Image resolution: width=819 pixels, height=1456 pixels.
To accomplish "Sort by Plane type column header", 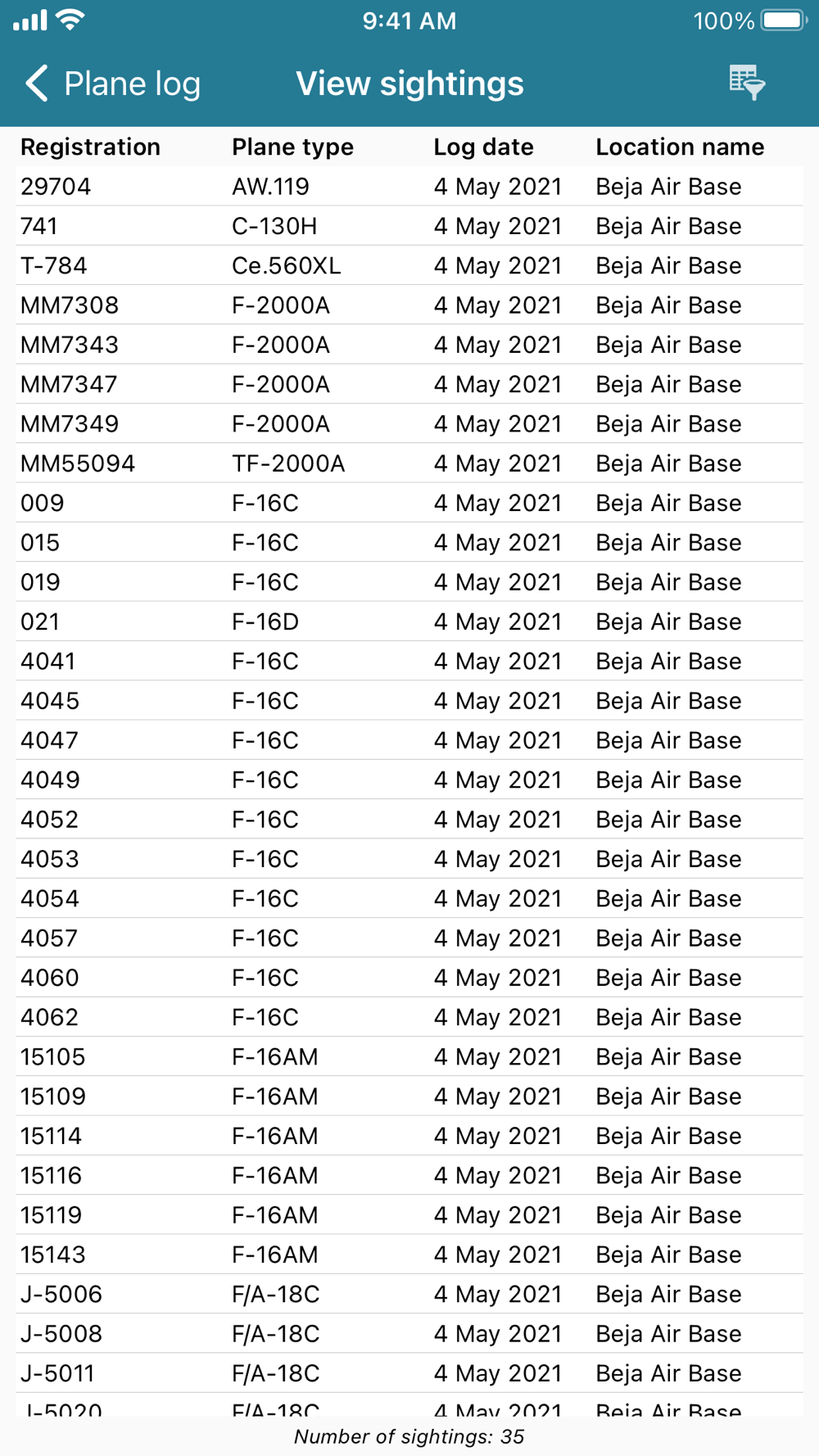I will pos(292,147).
